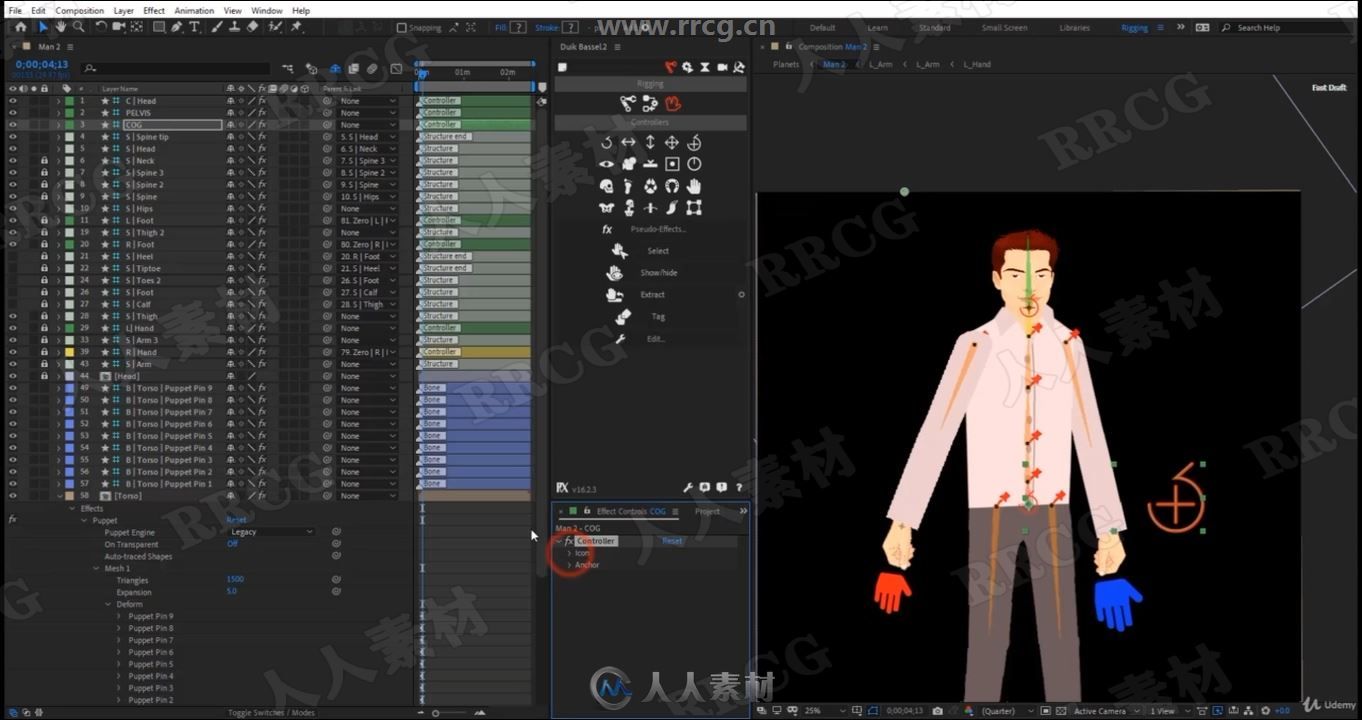Open the Composition menu
Screen dimensions: 1362x720
pyautogui.click(x=80, y=11)
